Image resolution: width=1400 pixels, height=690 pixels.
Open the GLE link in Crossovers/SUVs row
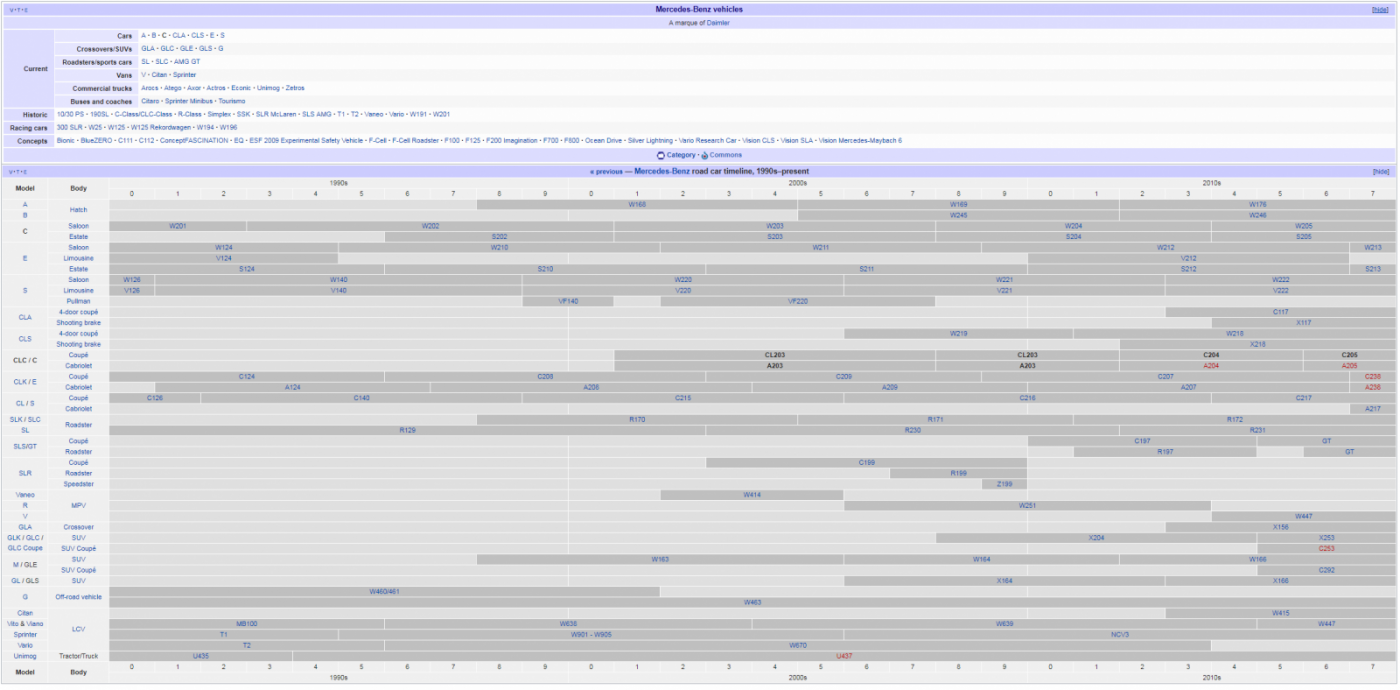(186, 48)
